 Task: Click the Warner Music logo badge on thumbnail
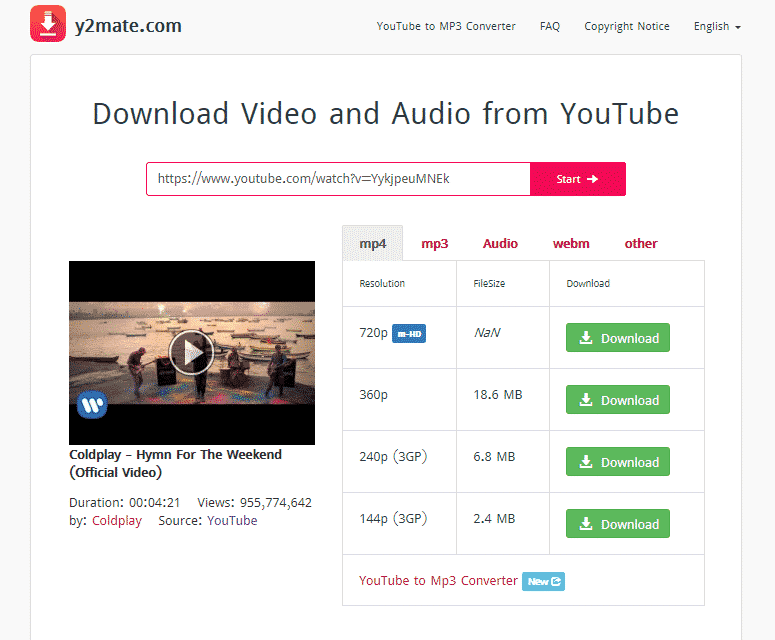92,404
